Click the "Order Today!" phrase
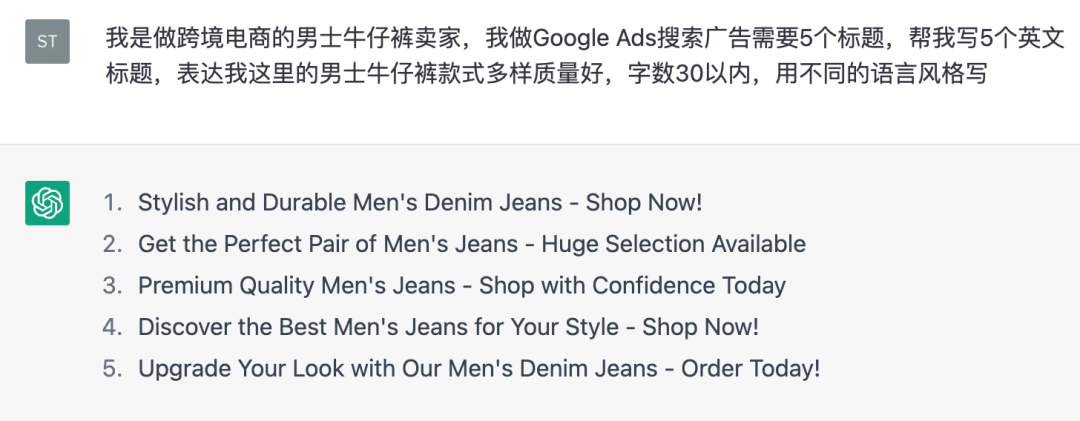This screenshot has width=1080, height=421. coord(750,368)
